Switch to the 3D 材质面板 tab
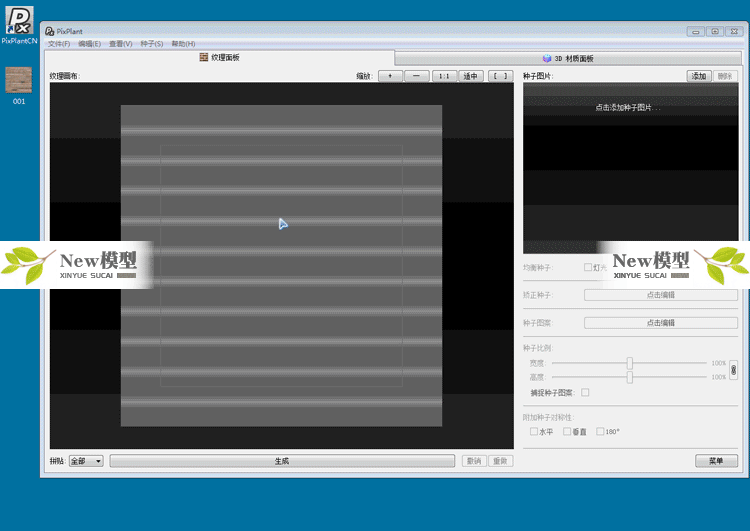 [x=568, y=59]
